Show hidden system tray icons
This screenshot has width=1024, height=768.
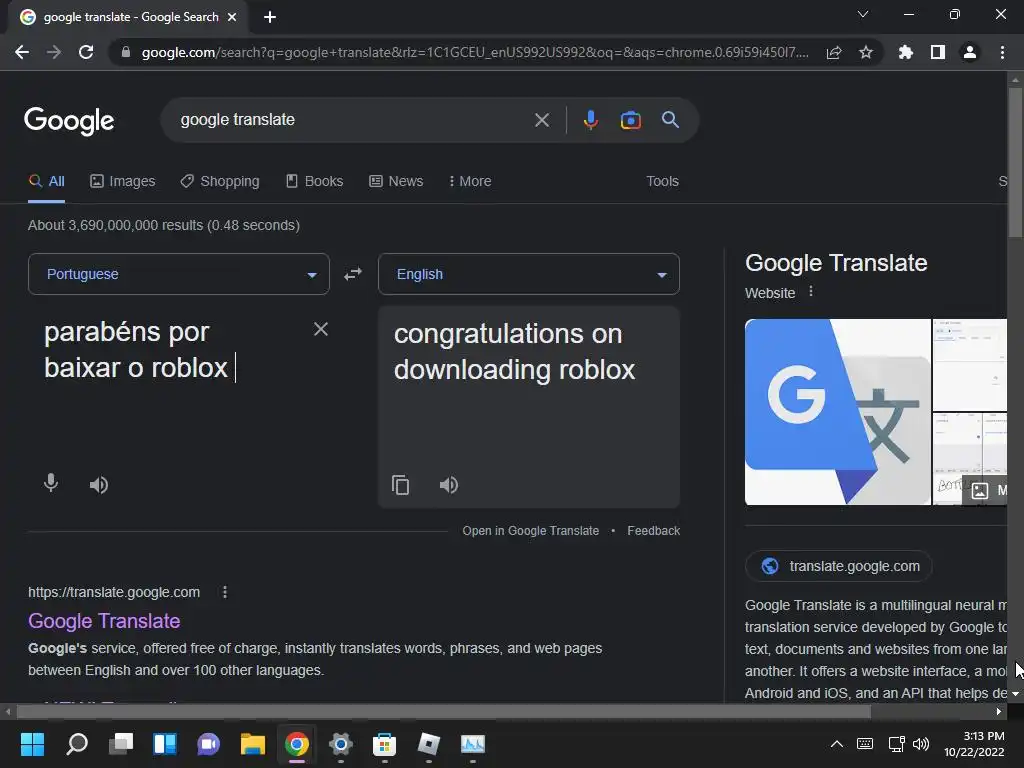(x=837, y=744)
